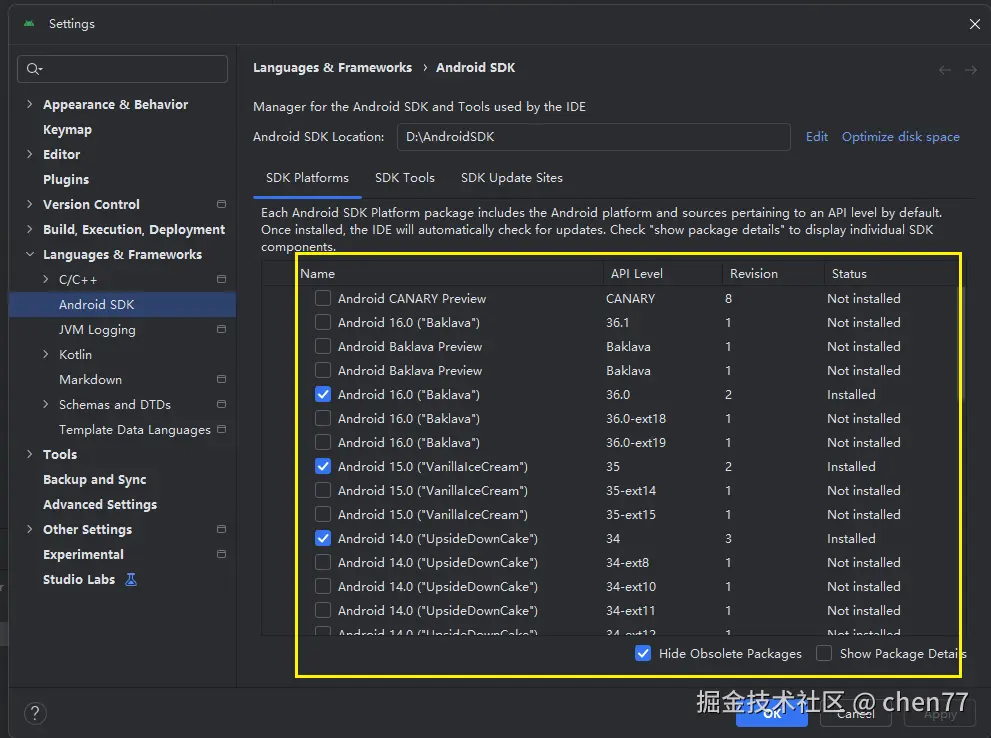Click SDK list vertical scrollbar
Image resolution: width=991 pixels, height=738 pixels.
click(x=962, y=345)
